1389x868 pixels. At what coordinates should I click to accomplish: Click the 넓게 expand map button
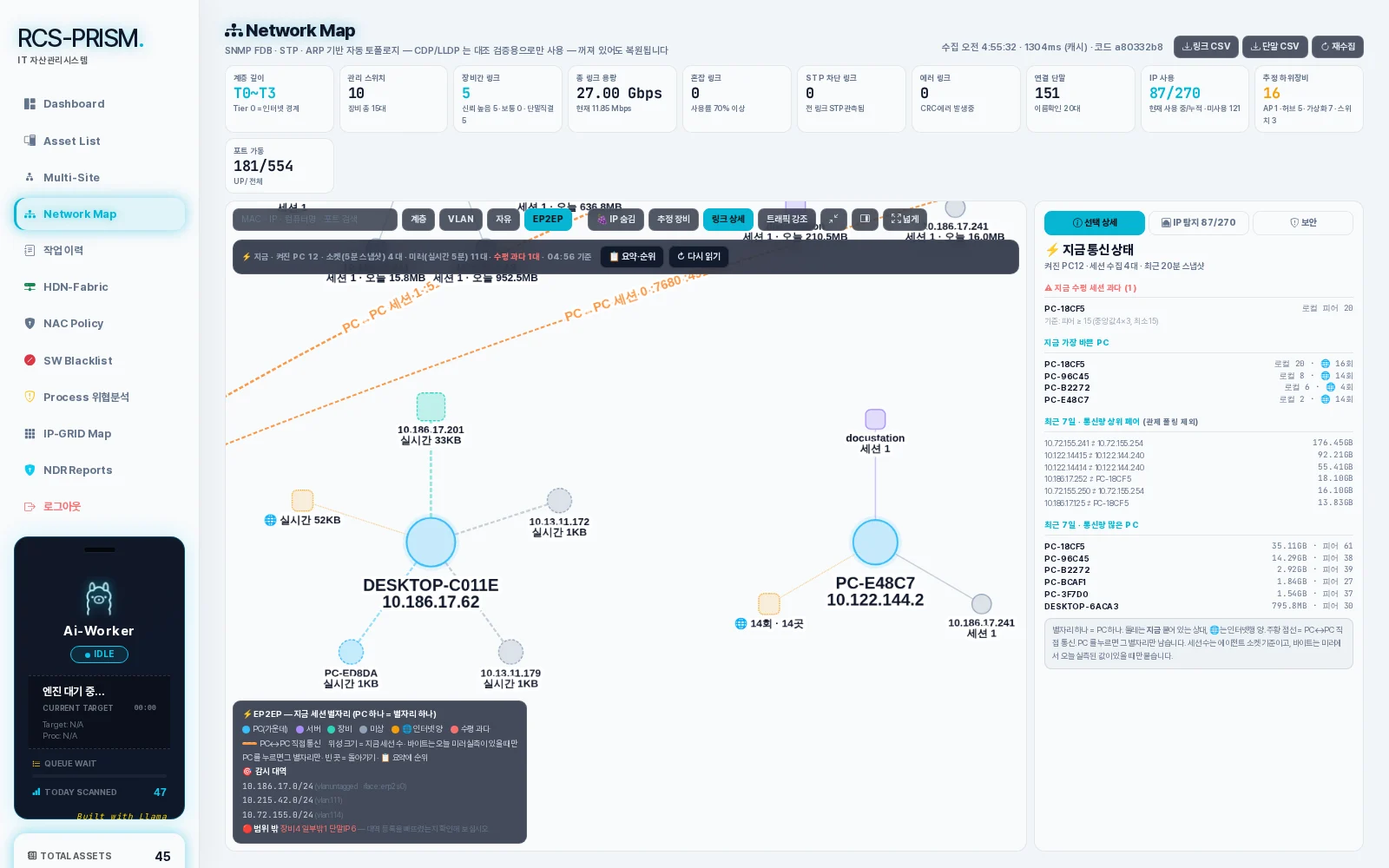pos(905,220)
